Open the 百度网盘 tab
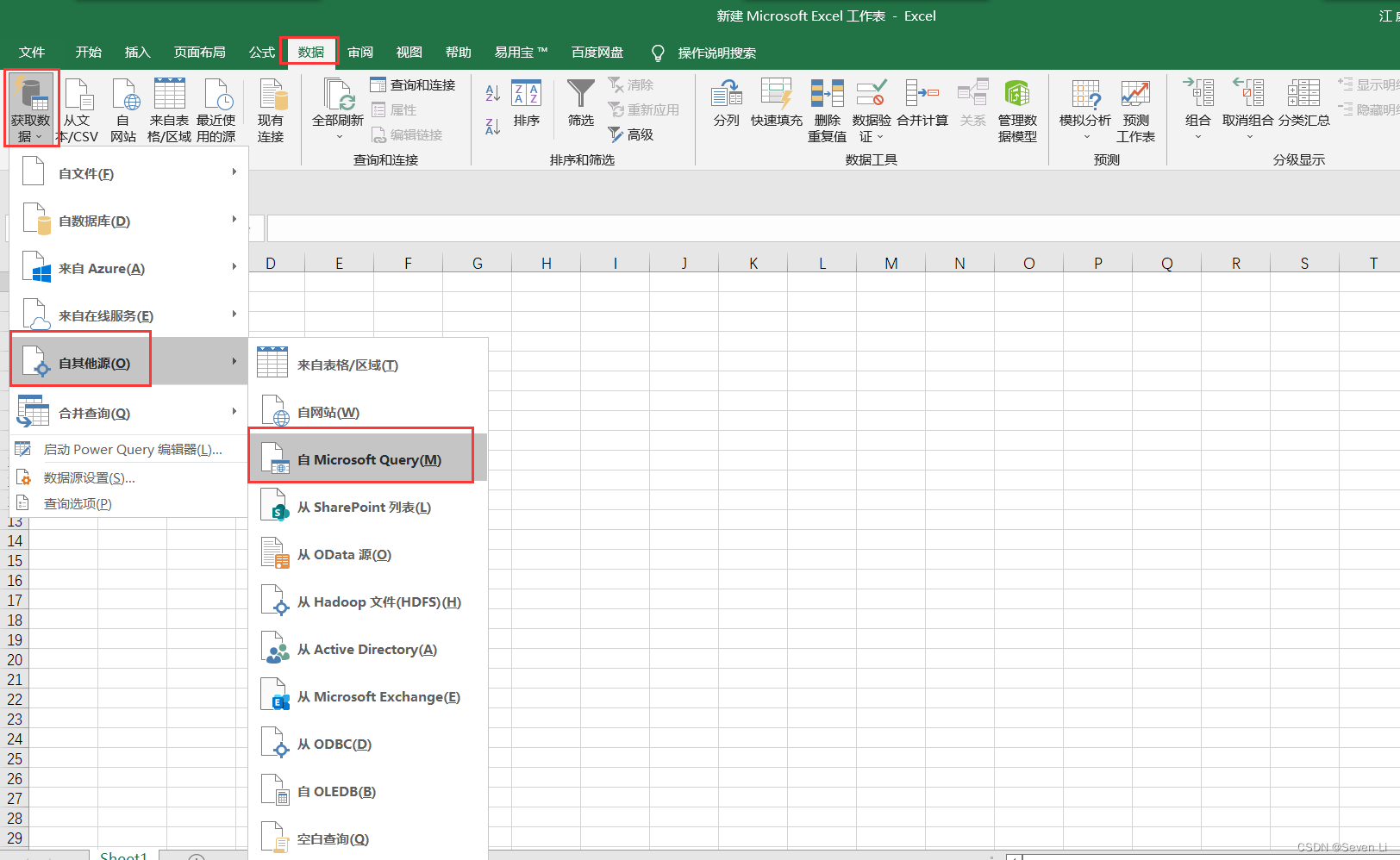Image resolution: width=1400 pixels, height=860 pixels. [x=597, y=53]
